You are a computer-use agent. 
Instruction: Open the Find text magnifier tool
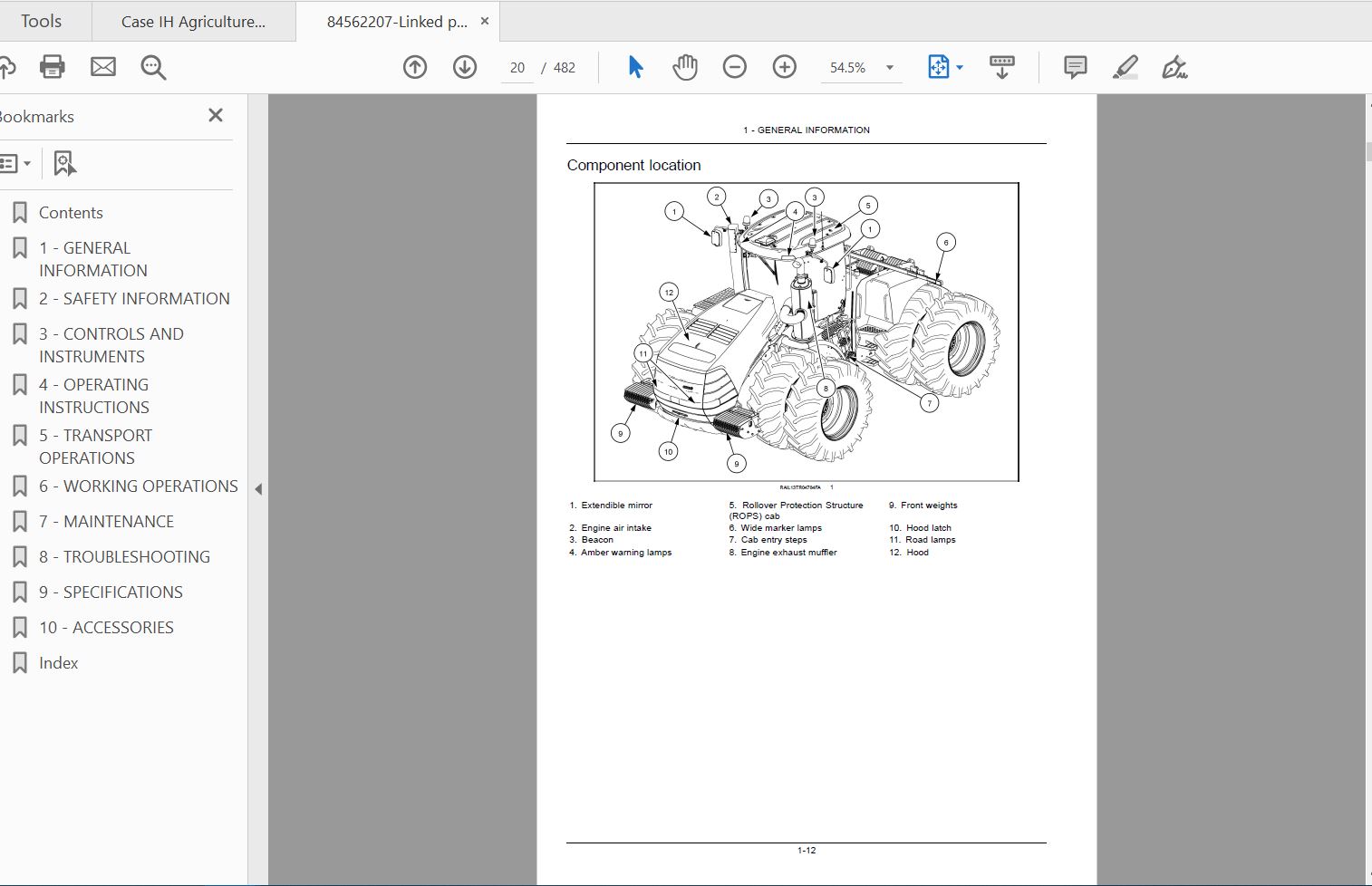coord(153,67)
